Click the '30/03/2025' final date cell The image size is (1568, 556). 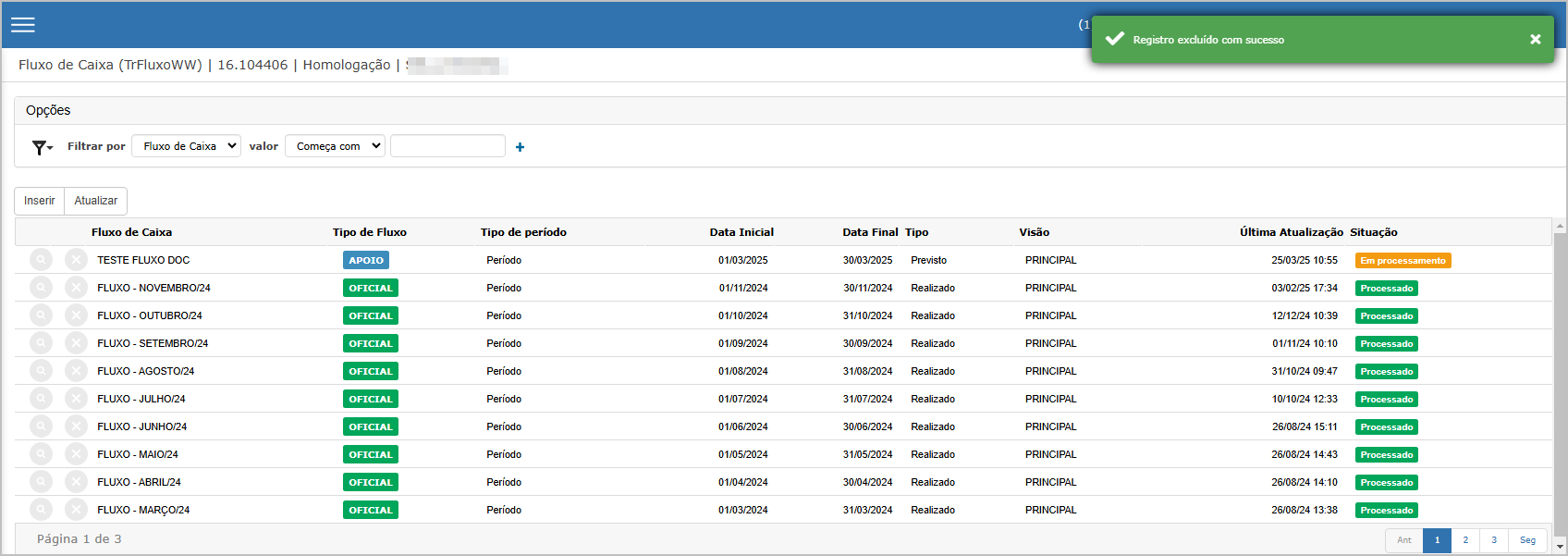click(x=867, y=260)
